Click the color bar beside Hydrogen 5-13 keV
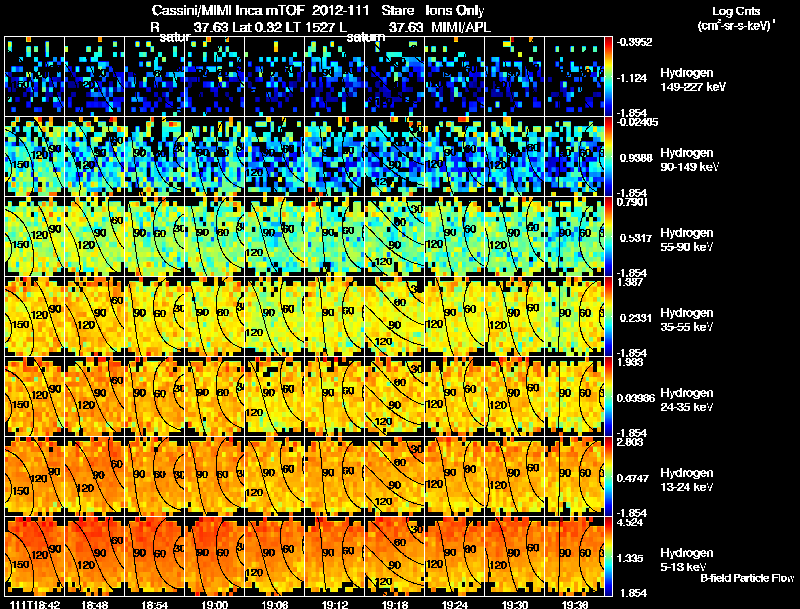 coord(608,557)
